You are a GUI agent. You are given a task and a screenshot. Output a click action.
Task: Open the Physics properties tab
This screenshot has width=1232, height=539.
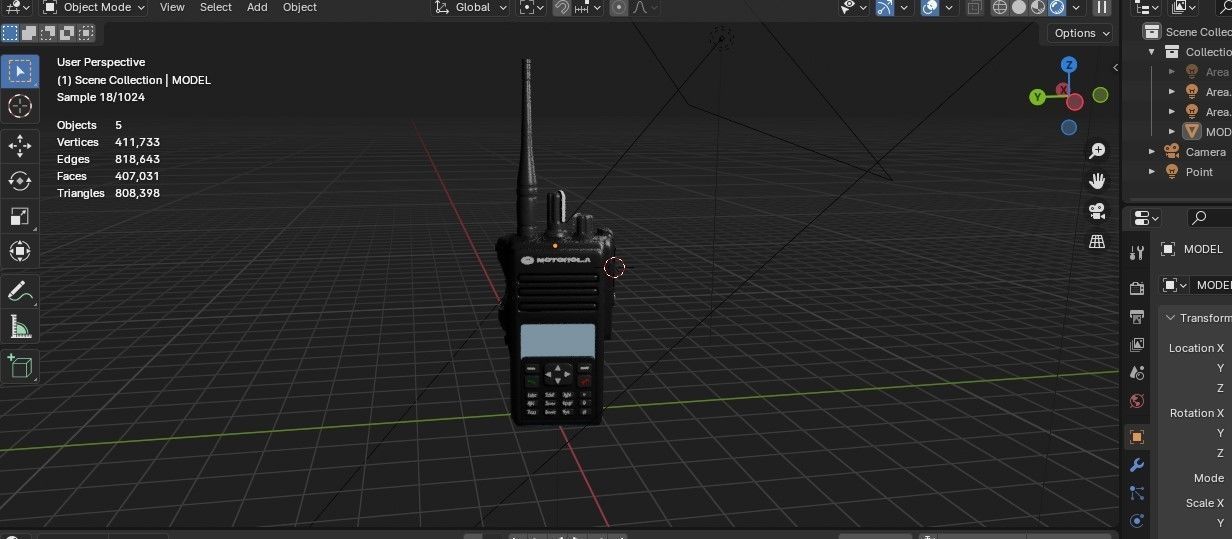pyautogui.click(x=1136, y=521)
